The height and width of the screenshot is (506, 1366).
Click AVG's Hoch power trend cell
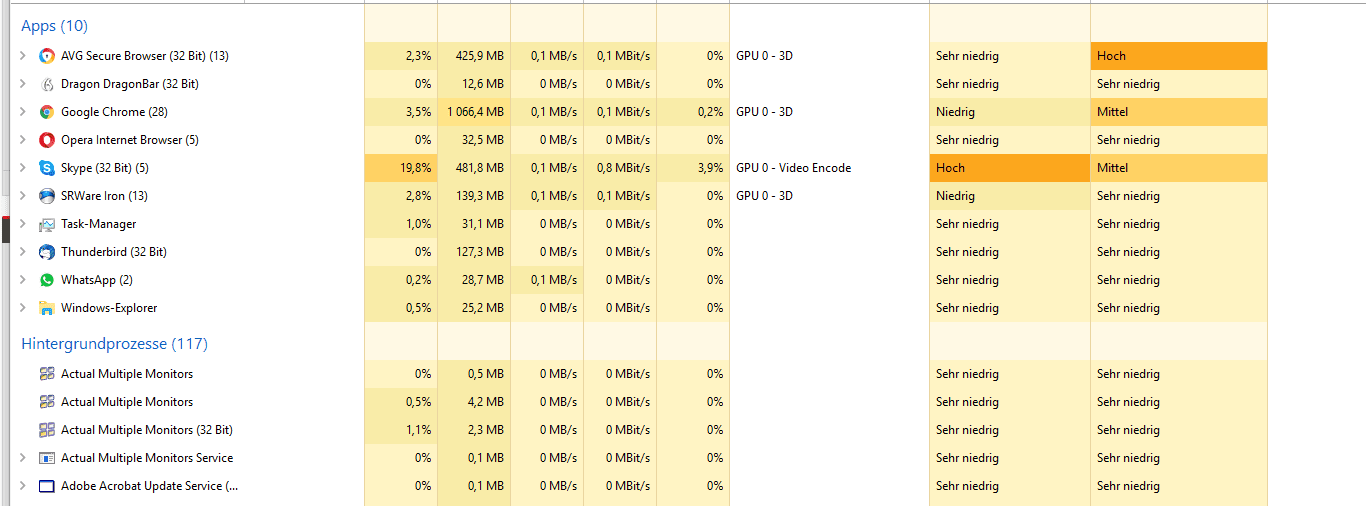[1179, 56]
